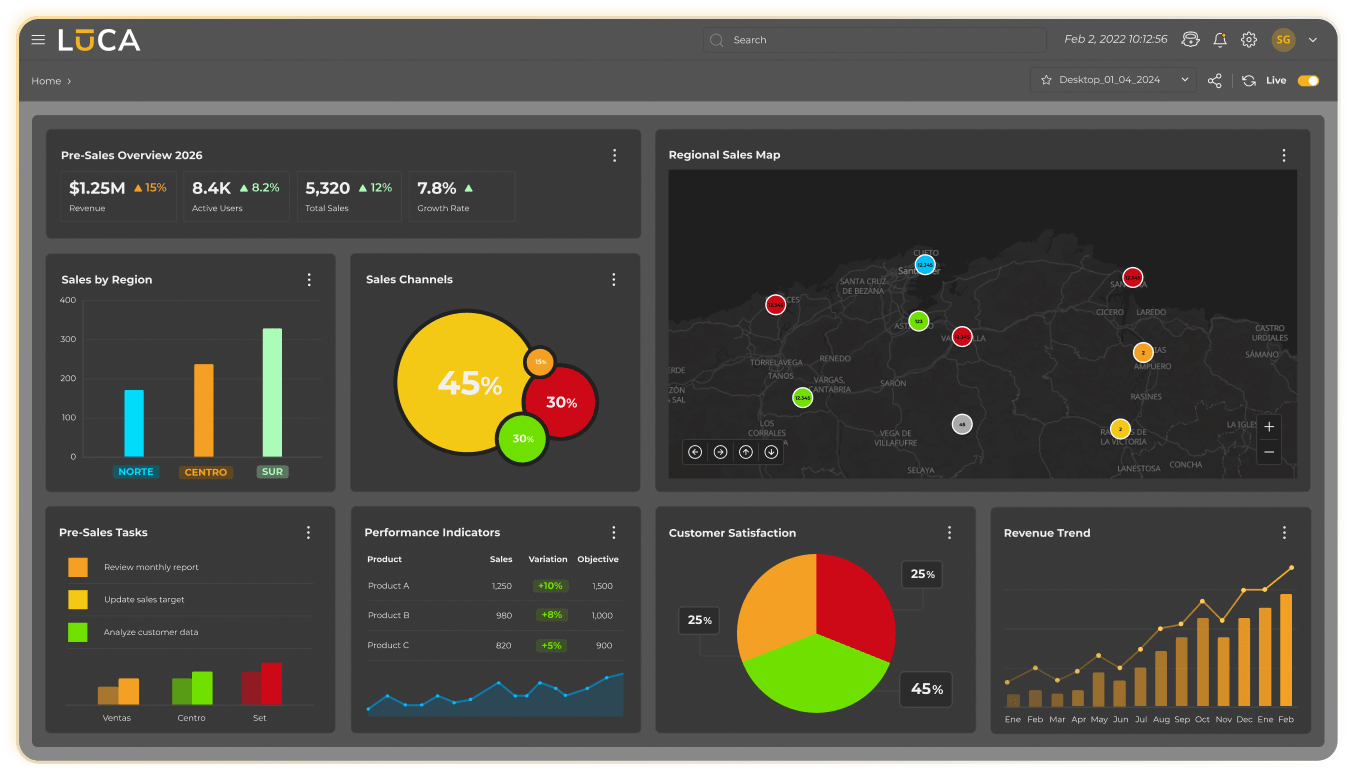This screenshot has height=772, width=1349.
Task: Click the support agent headset icon
Action: click(x=1190, y=40)
